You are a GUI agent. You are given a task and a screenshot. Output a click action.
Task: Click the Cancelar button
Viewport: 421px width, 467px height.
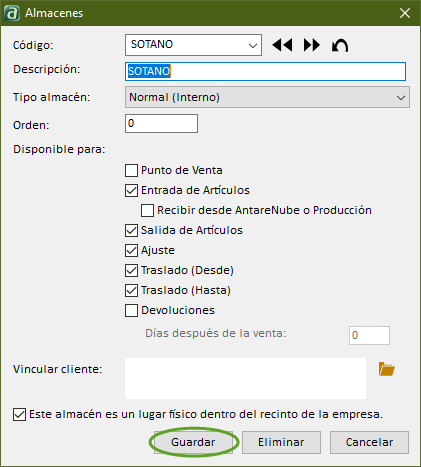click(x=369, y=442)
